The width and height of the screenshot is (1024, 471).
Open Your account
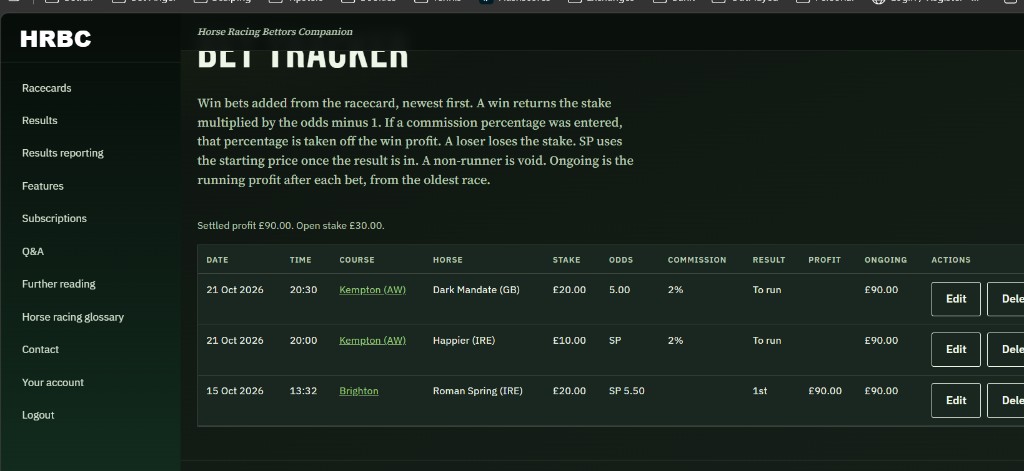tap(53, 382)
